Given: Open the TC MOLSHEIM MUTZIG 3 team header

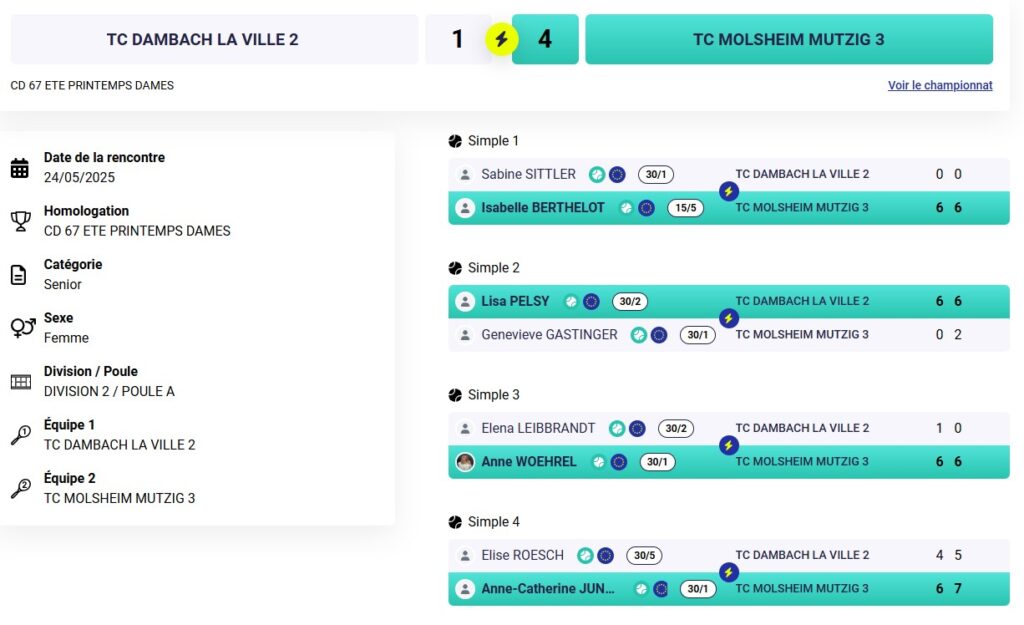Looking at the screenshot, I should (789, 39).
